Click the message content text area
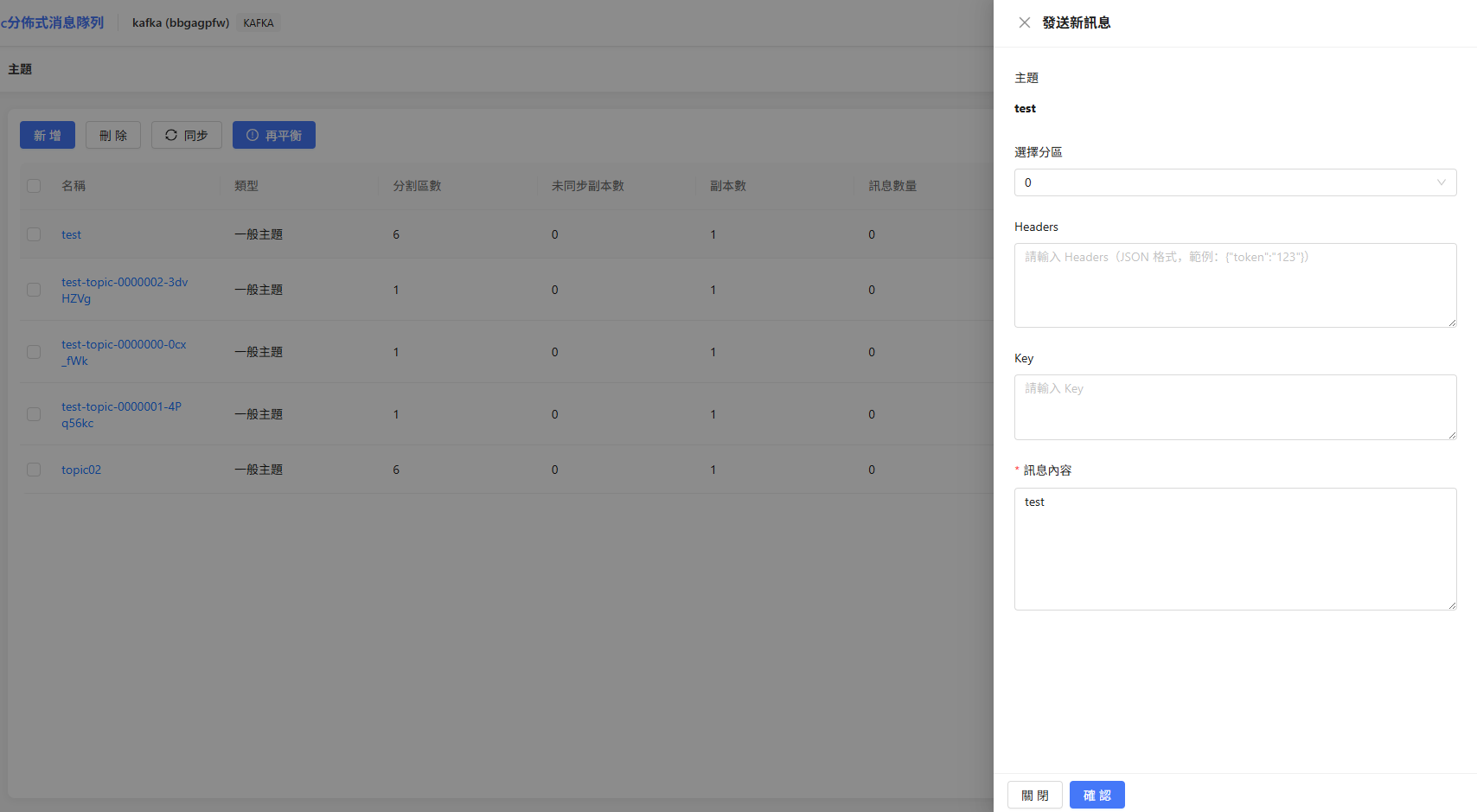The height and width of the screenshot is (812, 1477). [1235, 549]
